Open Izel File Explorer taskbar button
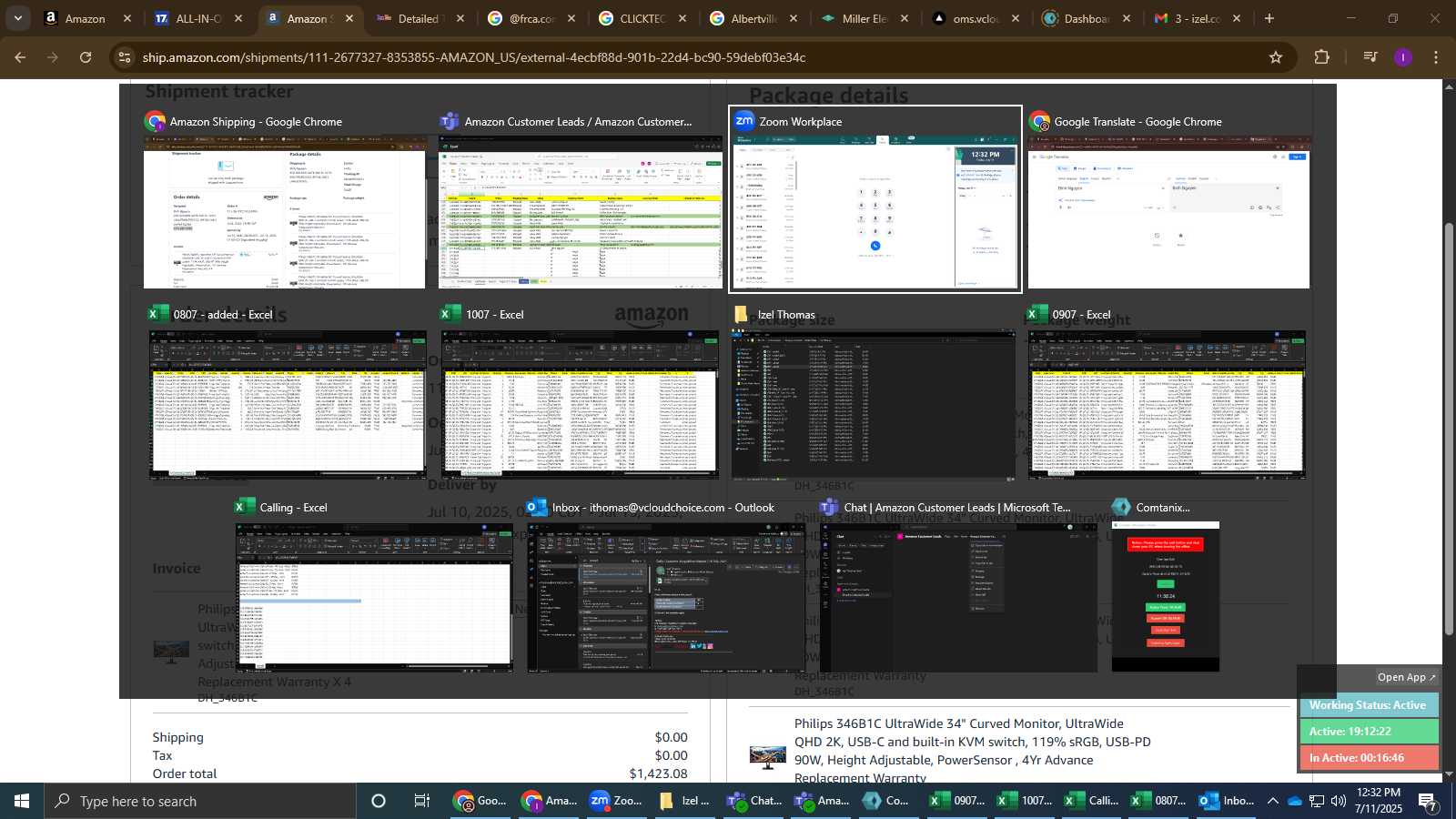 pyautogui.click(x=684, y=801)
